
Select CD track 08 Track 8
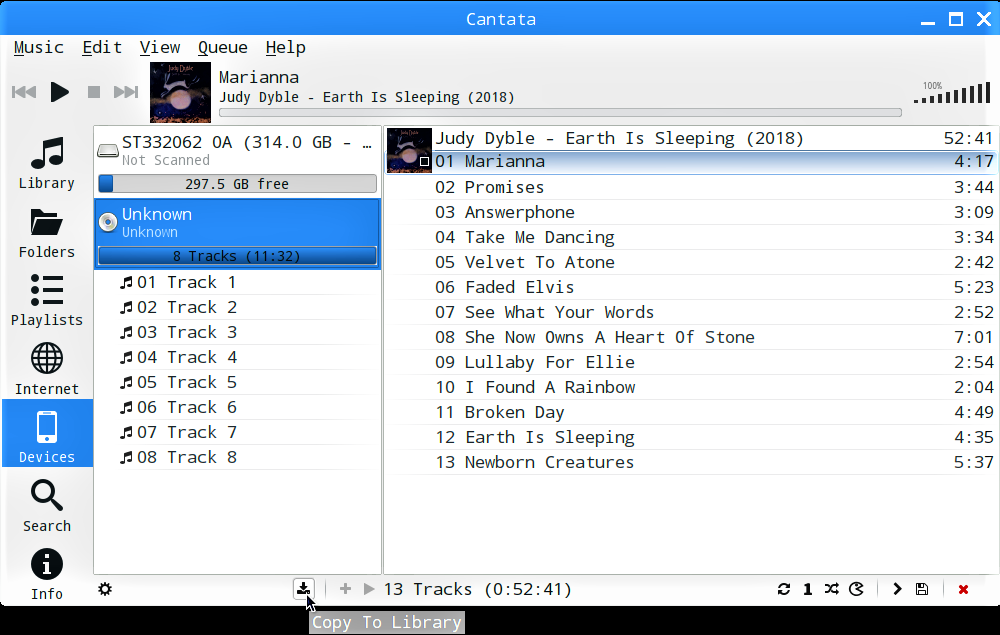pyautogui.click(x=237, y=457)
